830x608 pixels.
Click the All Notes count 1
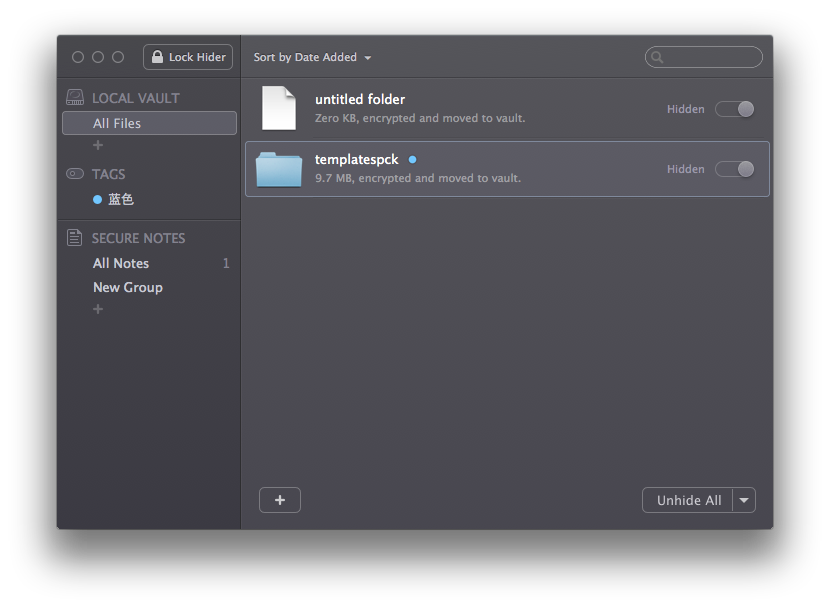click(x=226, y=263)
